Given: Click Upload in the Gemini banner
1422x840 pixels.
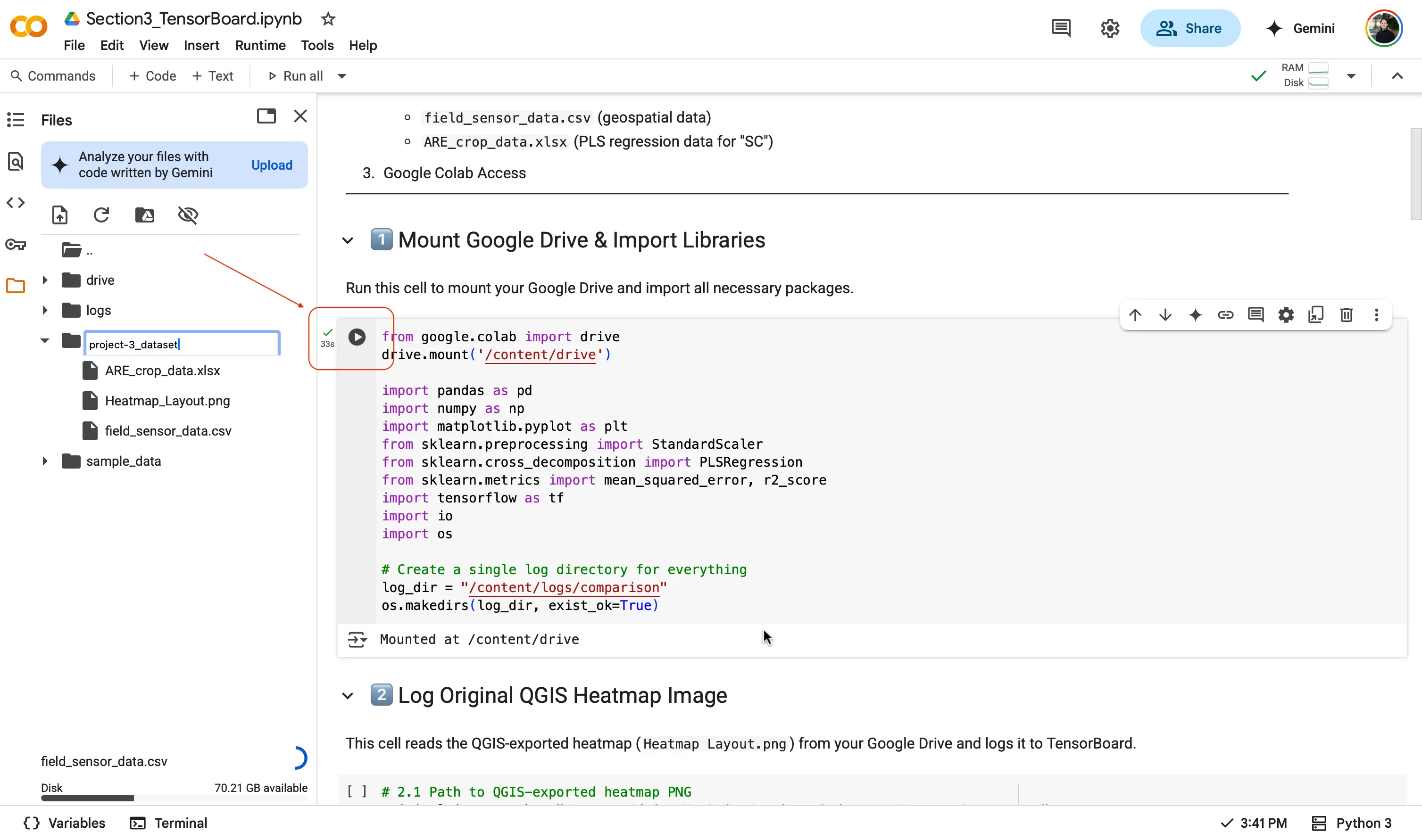Looking at the screenshot, I should (272, 165).
